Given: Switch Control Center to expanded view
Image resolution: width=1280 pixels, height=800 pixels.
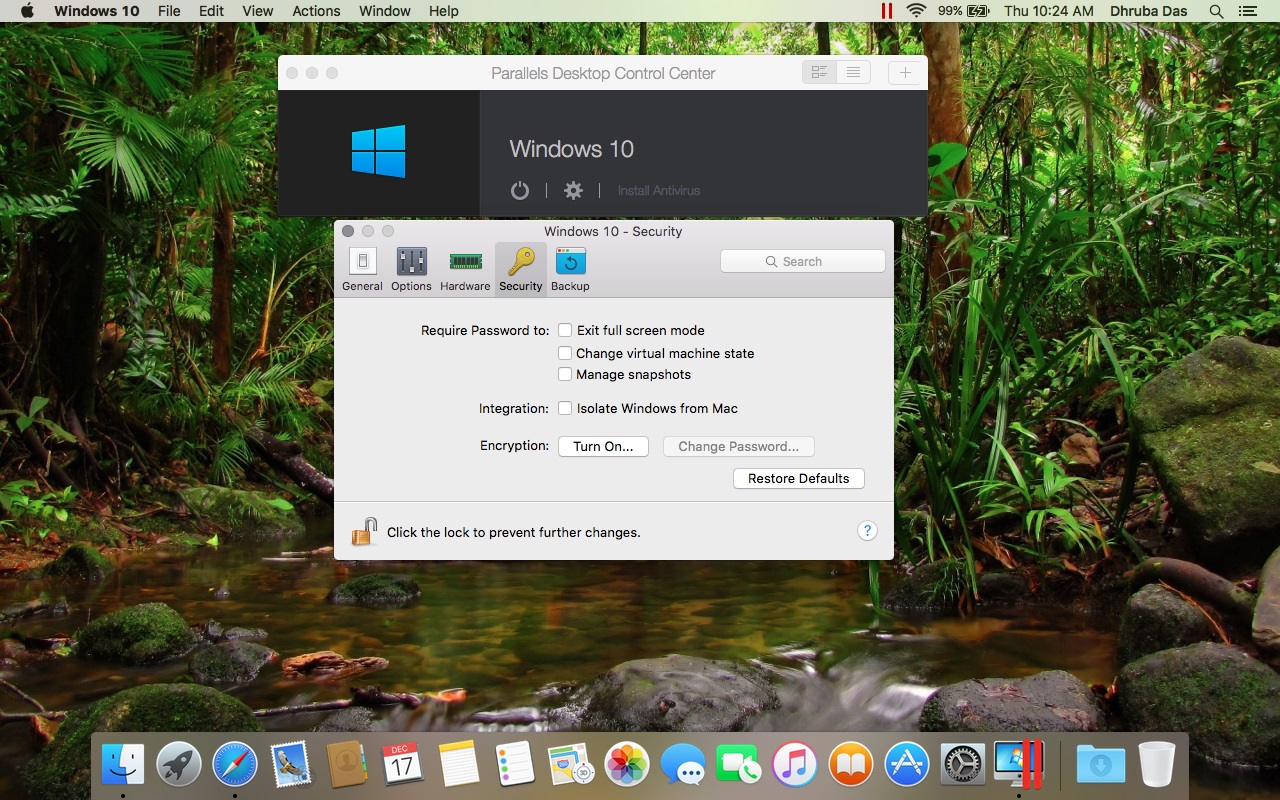Looking at the screenshot, I should click(820, 72).
